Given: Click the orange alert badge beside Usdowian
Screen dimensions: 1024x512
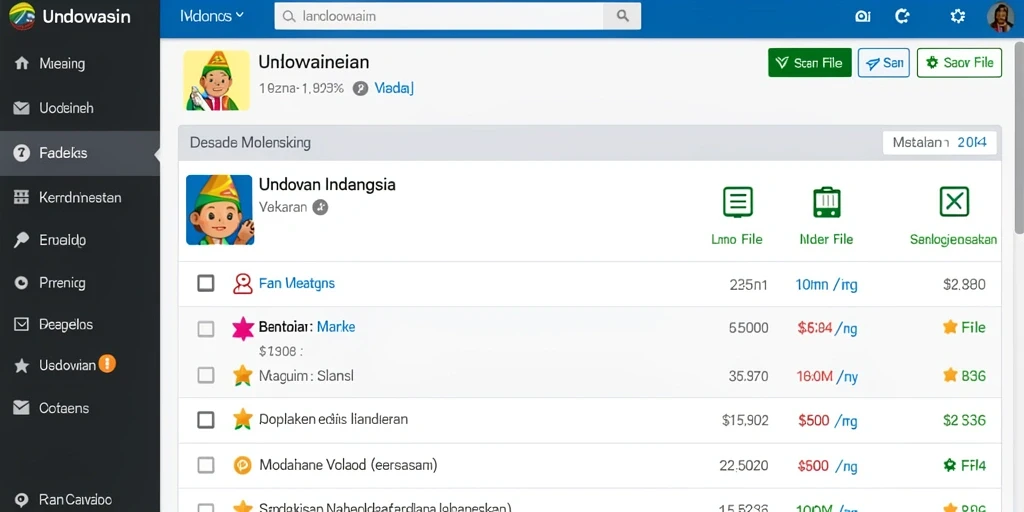Looking at the screenshot, I should 106,364.
